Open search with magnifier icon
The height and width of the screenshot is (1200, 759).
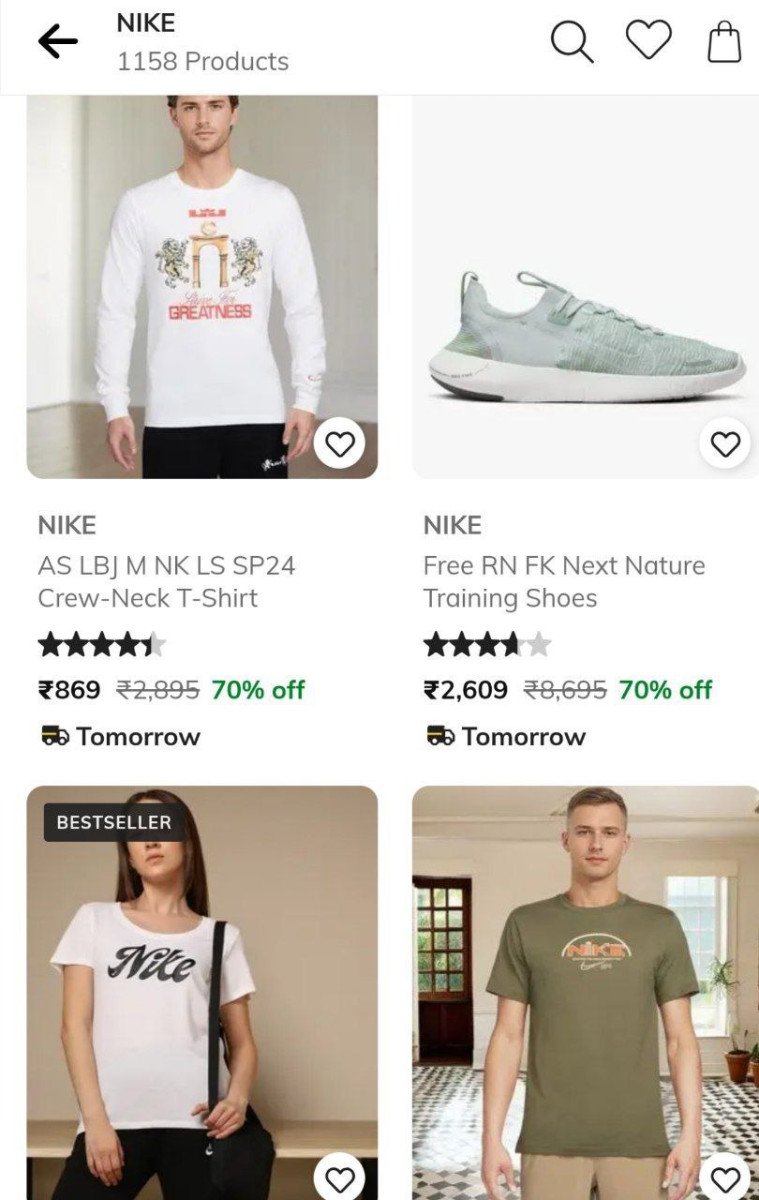point(572,42)
